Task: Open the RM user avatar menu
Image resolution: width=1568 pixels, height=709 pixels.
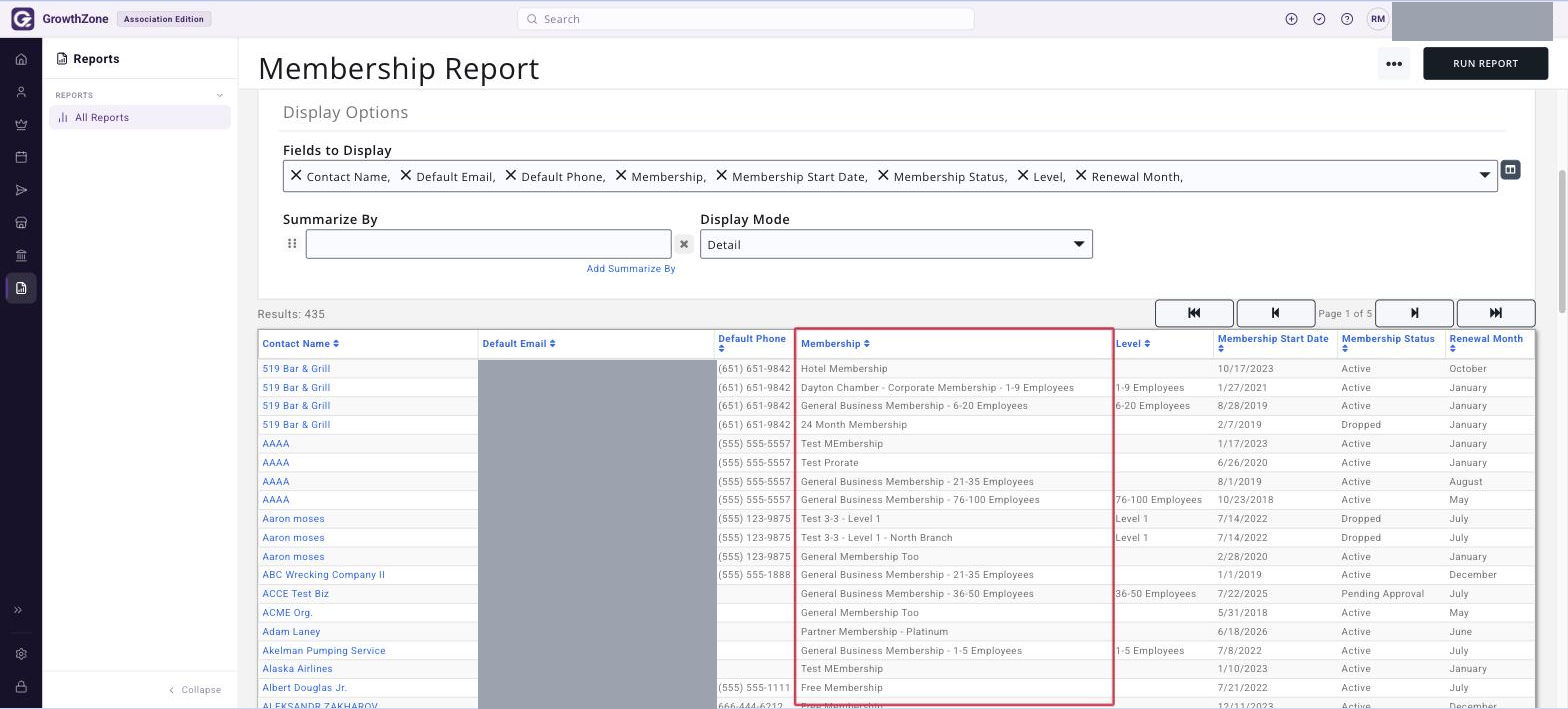Action: point(1378,19)
